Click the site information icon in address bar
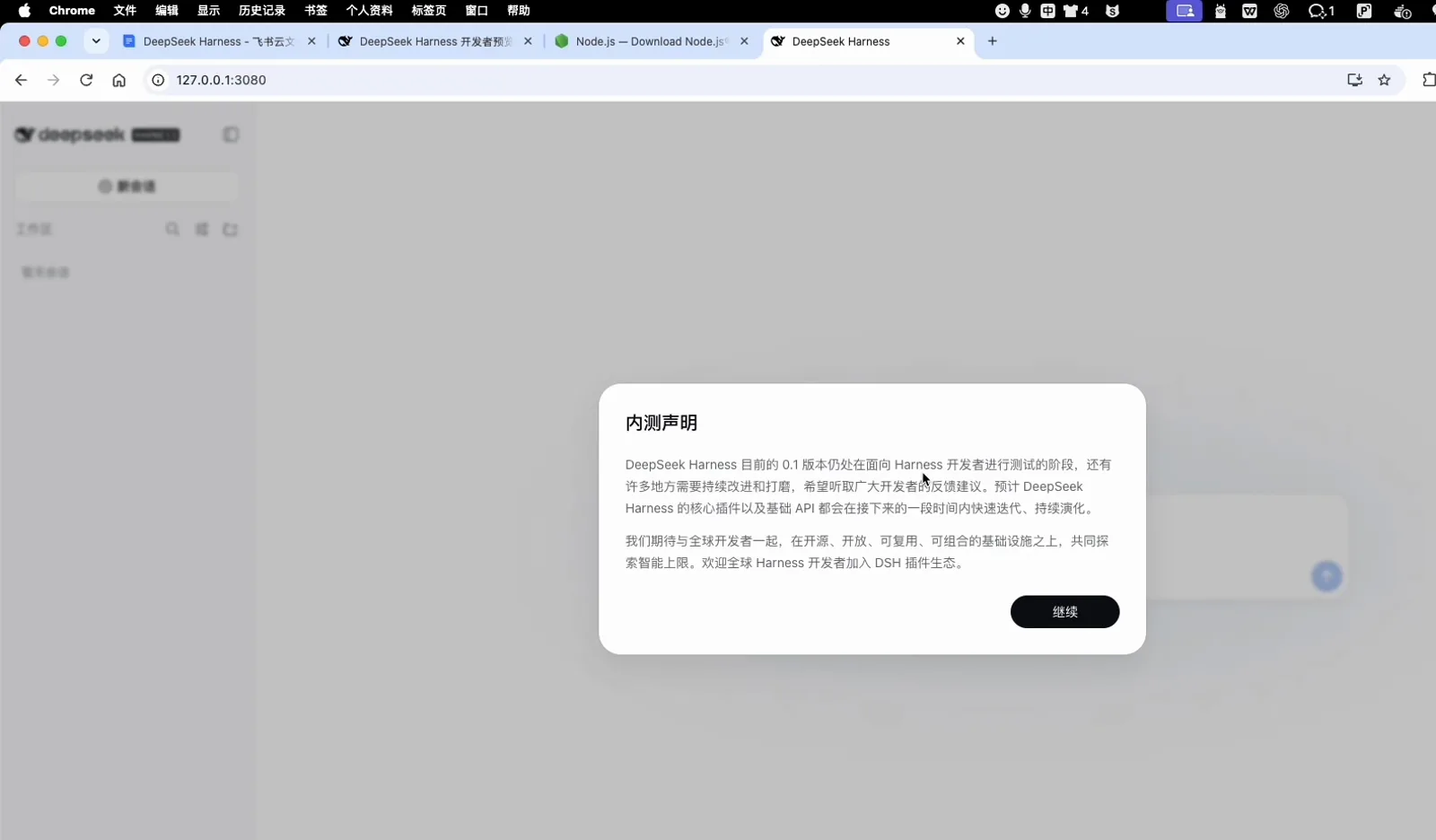Viewport: 1436px width, 840px height. click(x=158, y=80)
